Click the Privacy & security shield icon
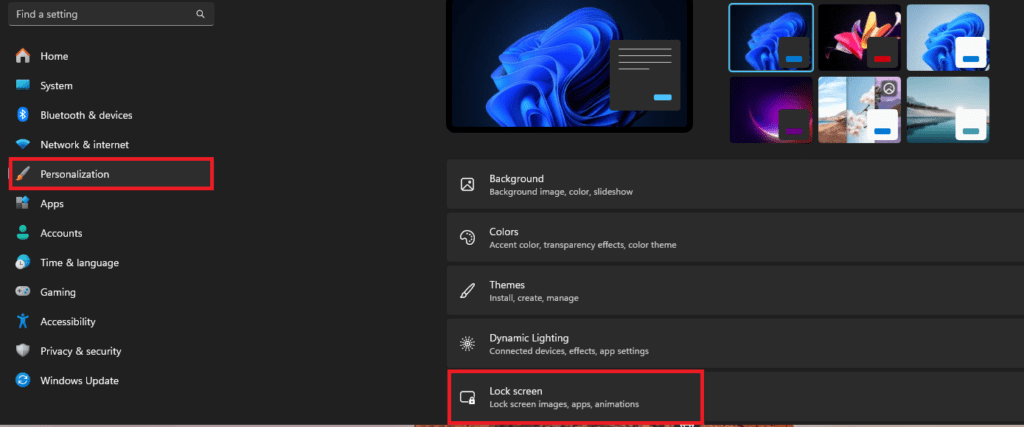 pos(23,351)
